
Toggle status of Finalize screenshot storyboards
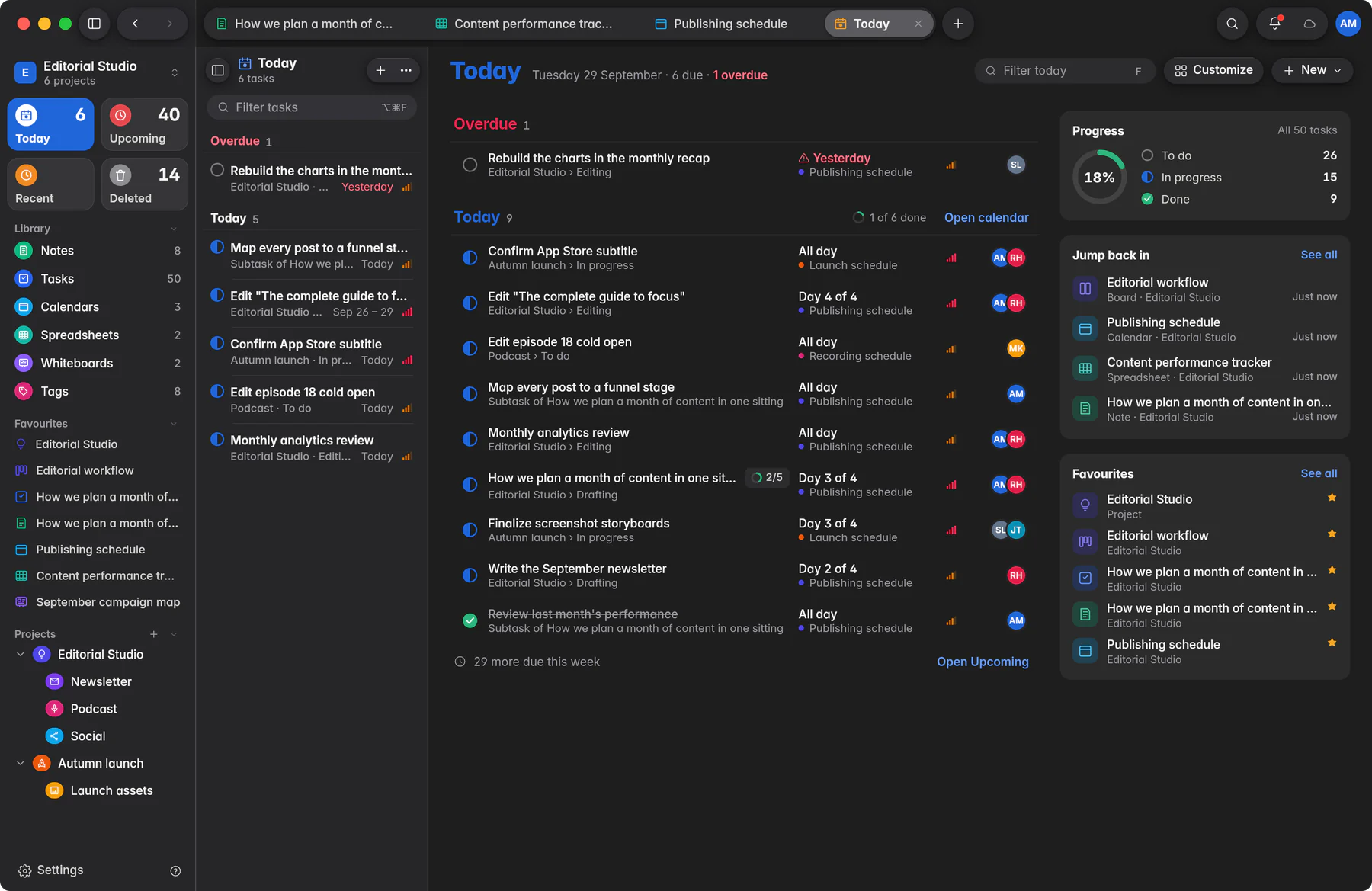click(x=470, y=530)
